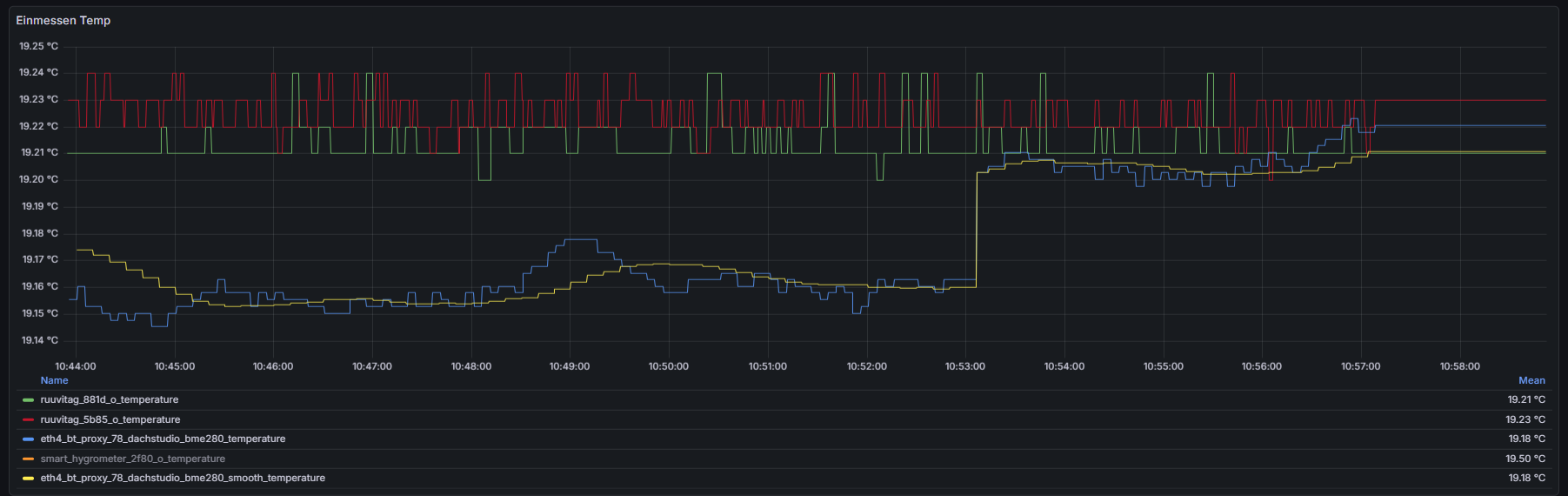This screenshot has width=1568, height=496.
Task: Click the red ruuvitag_5b85 series color swatch
Action: (28, 419)
